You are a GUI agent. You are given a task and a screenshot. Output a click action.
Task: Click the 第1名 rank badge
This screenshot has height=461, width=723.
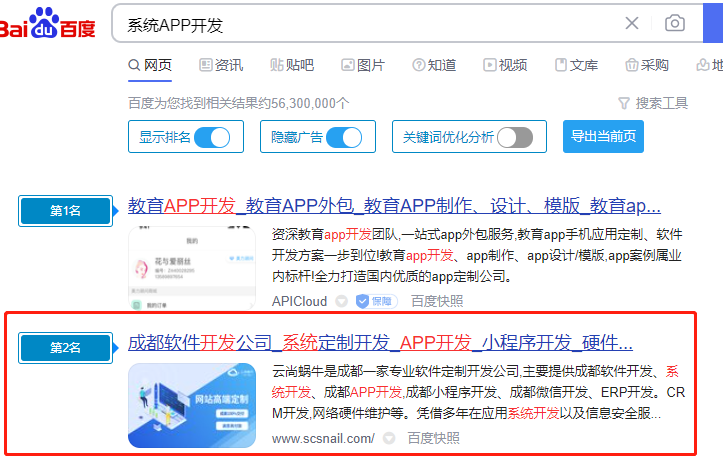64,210
